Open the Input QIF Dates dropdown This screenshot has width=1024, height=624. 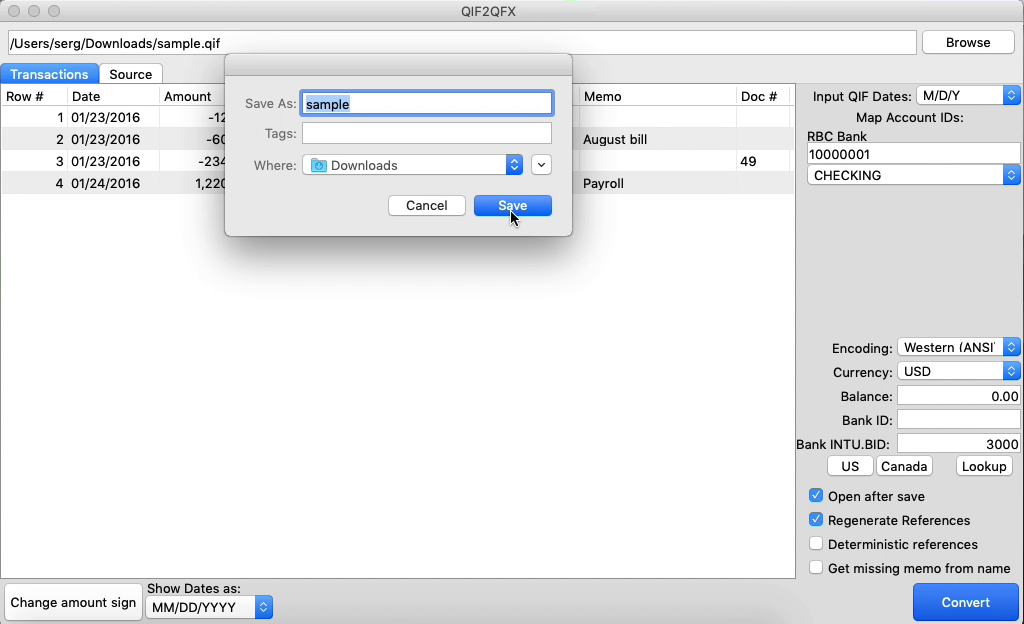coord(968,95)
